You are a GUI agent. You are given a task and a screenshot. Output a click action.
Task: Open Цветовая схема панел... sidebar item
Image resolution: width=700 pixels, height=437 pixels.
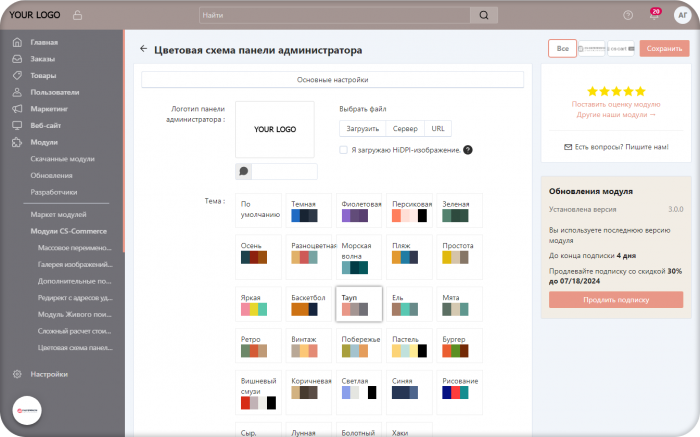[x=75, y=348]
